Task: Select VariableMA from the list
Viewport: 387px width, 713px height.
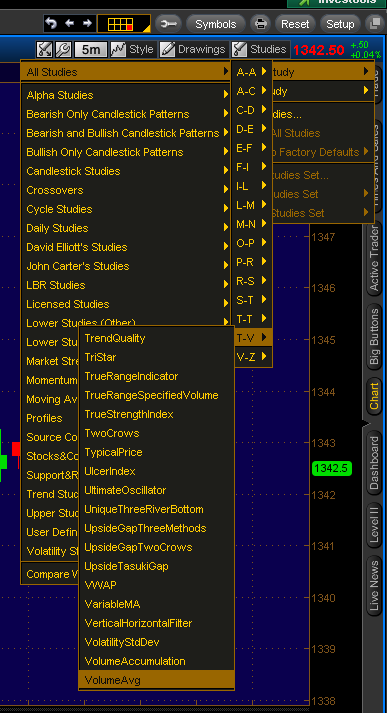Action: click(x=156, y=604)
